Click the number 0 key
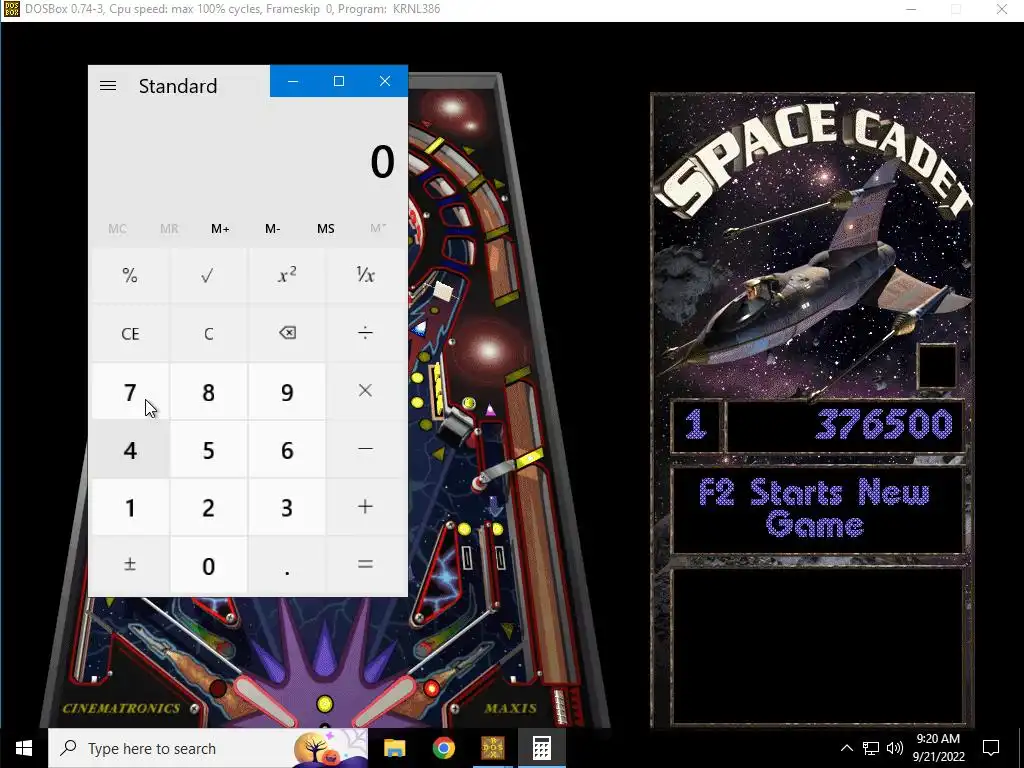1024x768 pixels. click(208, 565)
